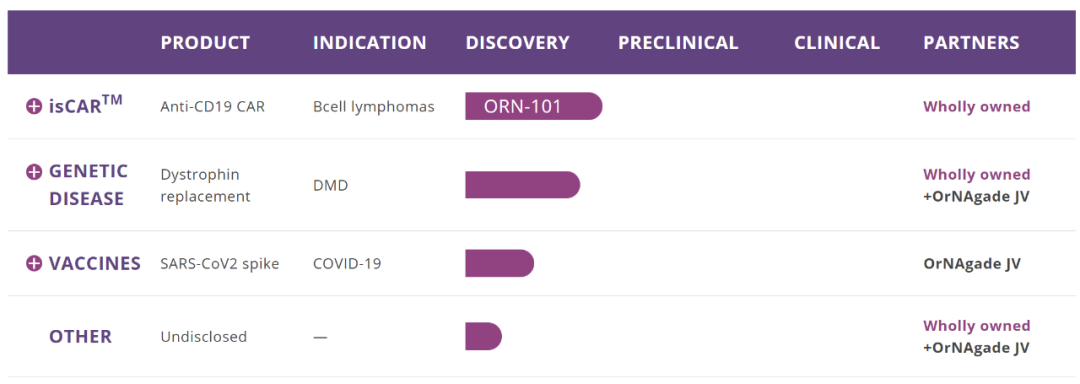The image size is (1080, 384).
Task: Select the CLINICAL column header
Action: (837, 43)
